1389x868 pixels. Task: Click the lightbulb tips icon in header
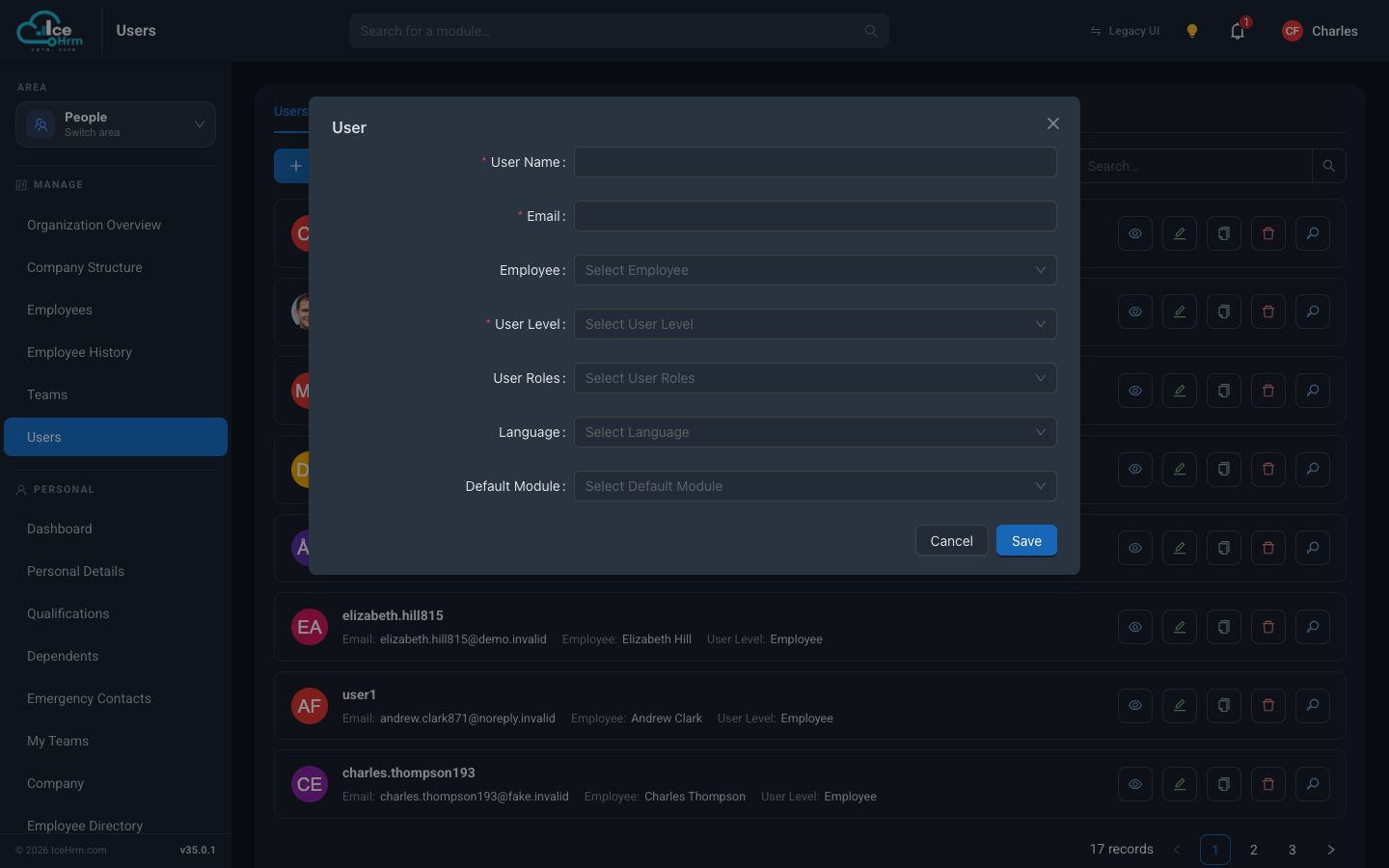1192,31
